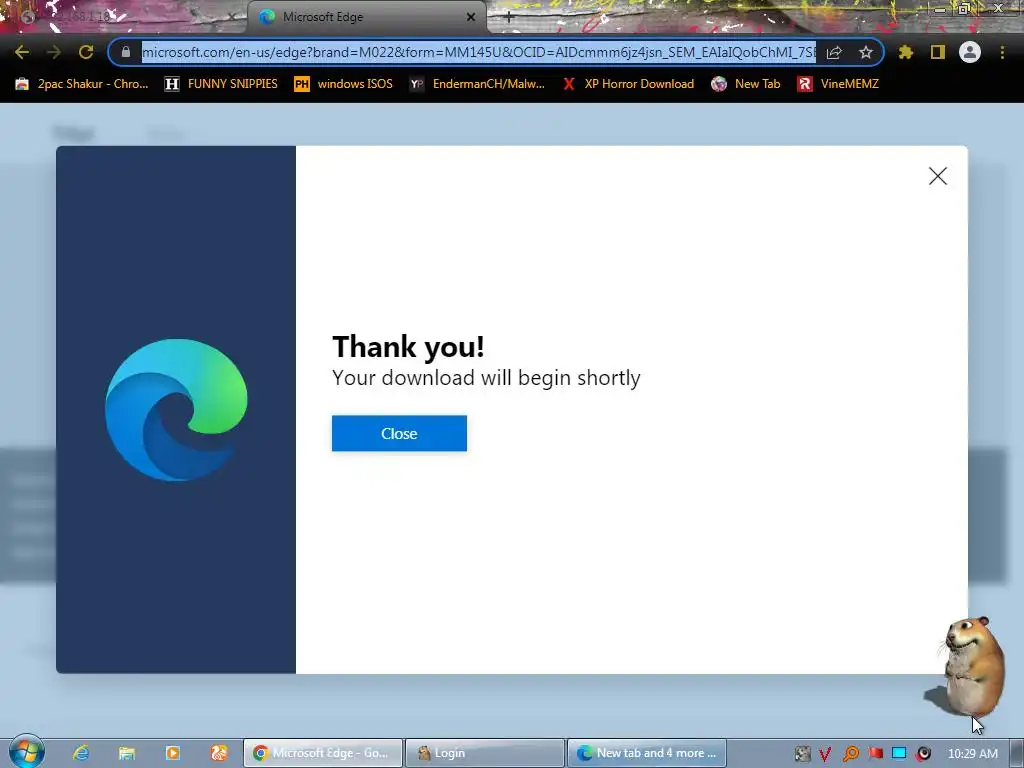The width and height of the screenshot is (1024, 768).
Task: Open the 2pac Shakur bookmark
Action: [82, 84]
